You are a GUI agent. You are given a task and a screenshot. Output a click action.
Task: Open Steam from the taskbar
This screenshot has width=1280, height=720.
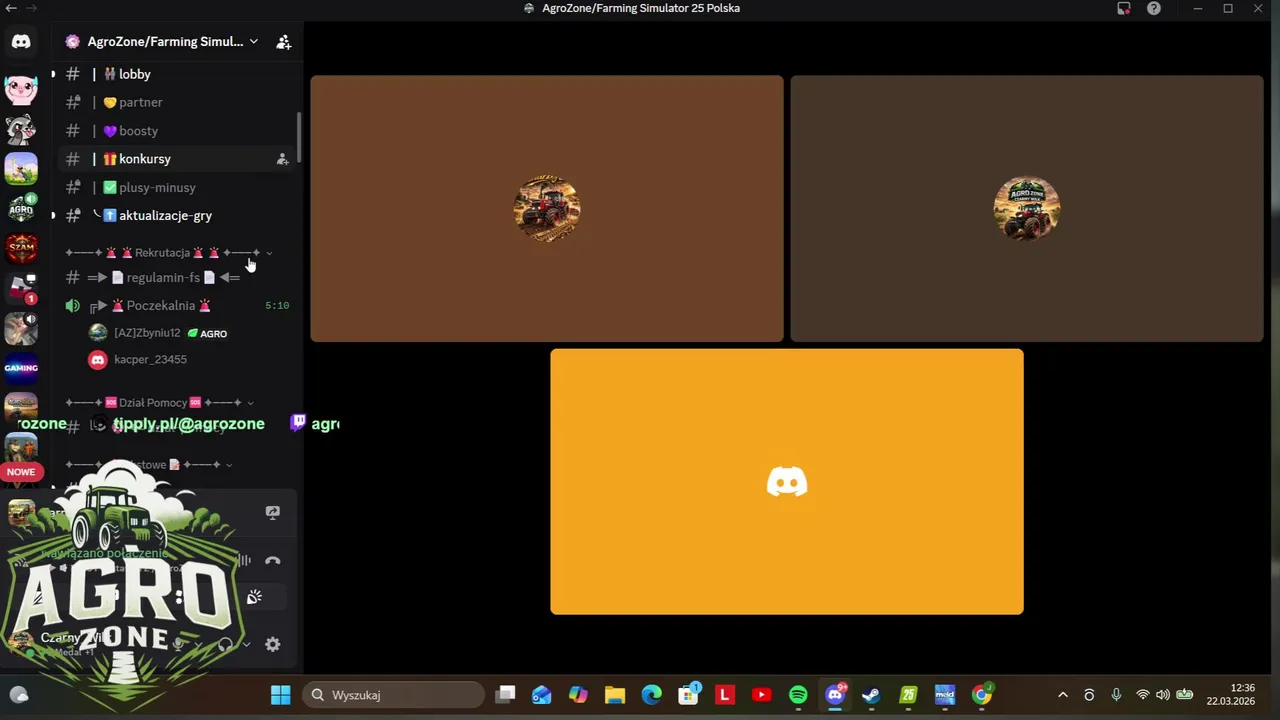871,695
